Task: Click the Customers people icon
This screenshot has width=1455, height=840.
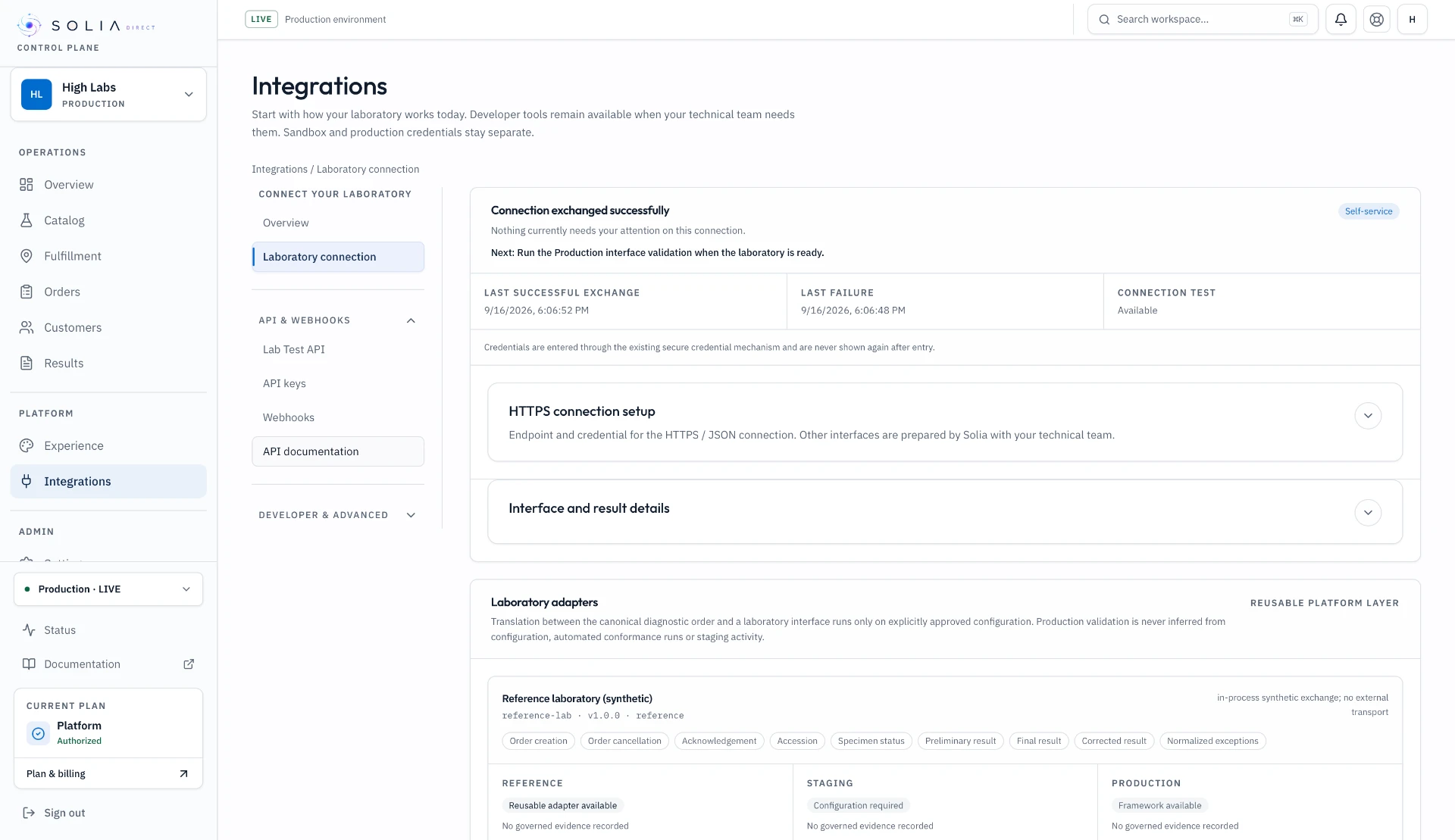Action: click(x=27, y=327)
